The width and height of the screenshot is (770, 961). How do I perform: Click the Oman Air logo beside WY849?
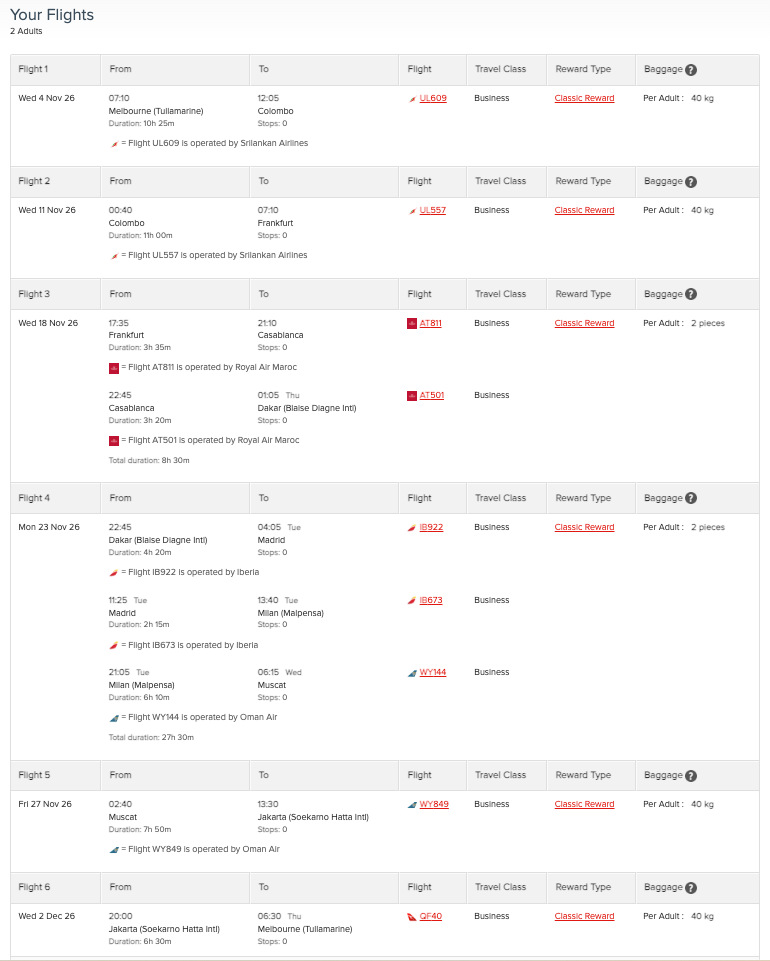pyautogui.click(x=412, y=804)
